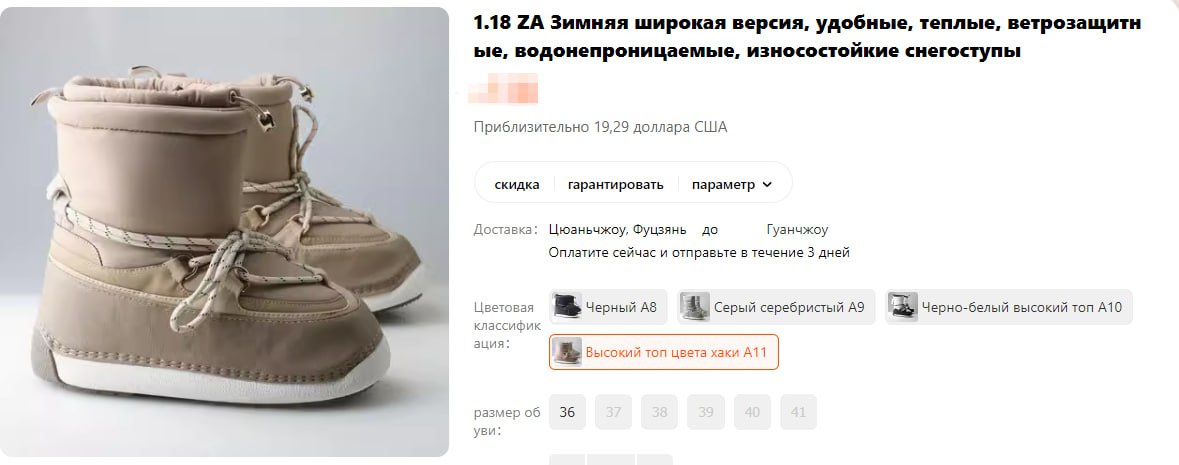This screenshot has height=465, width=1179.
Task: Pick color option Высокий топ цвета хаки A11
Action: 664,352
